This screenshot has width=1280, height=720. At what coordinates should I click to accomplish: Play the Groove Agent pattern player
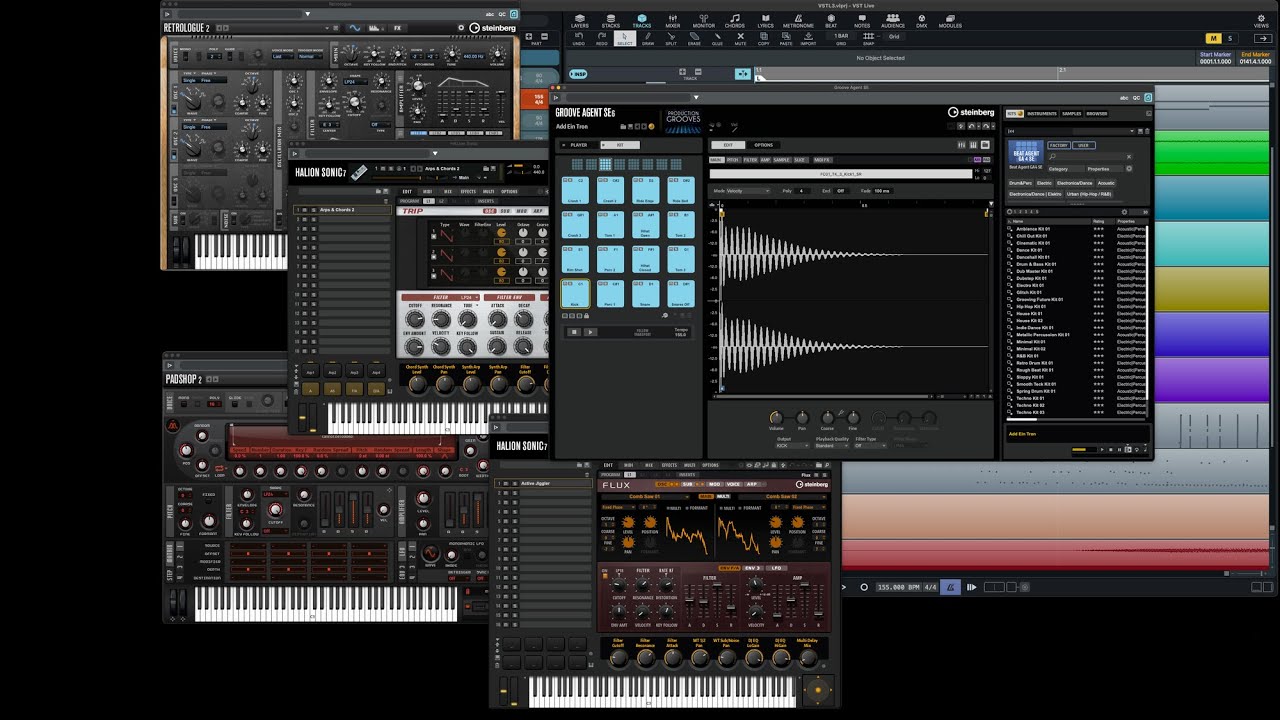(590, 332)
